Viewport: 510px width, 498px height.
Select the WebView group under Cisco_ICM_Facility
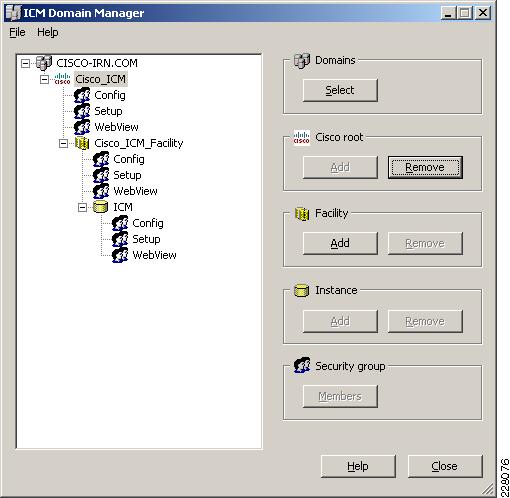coord(135,191)
